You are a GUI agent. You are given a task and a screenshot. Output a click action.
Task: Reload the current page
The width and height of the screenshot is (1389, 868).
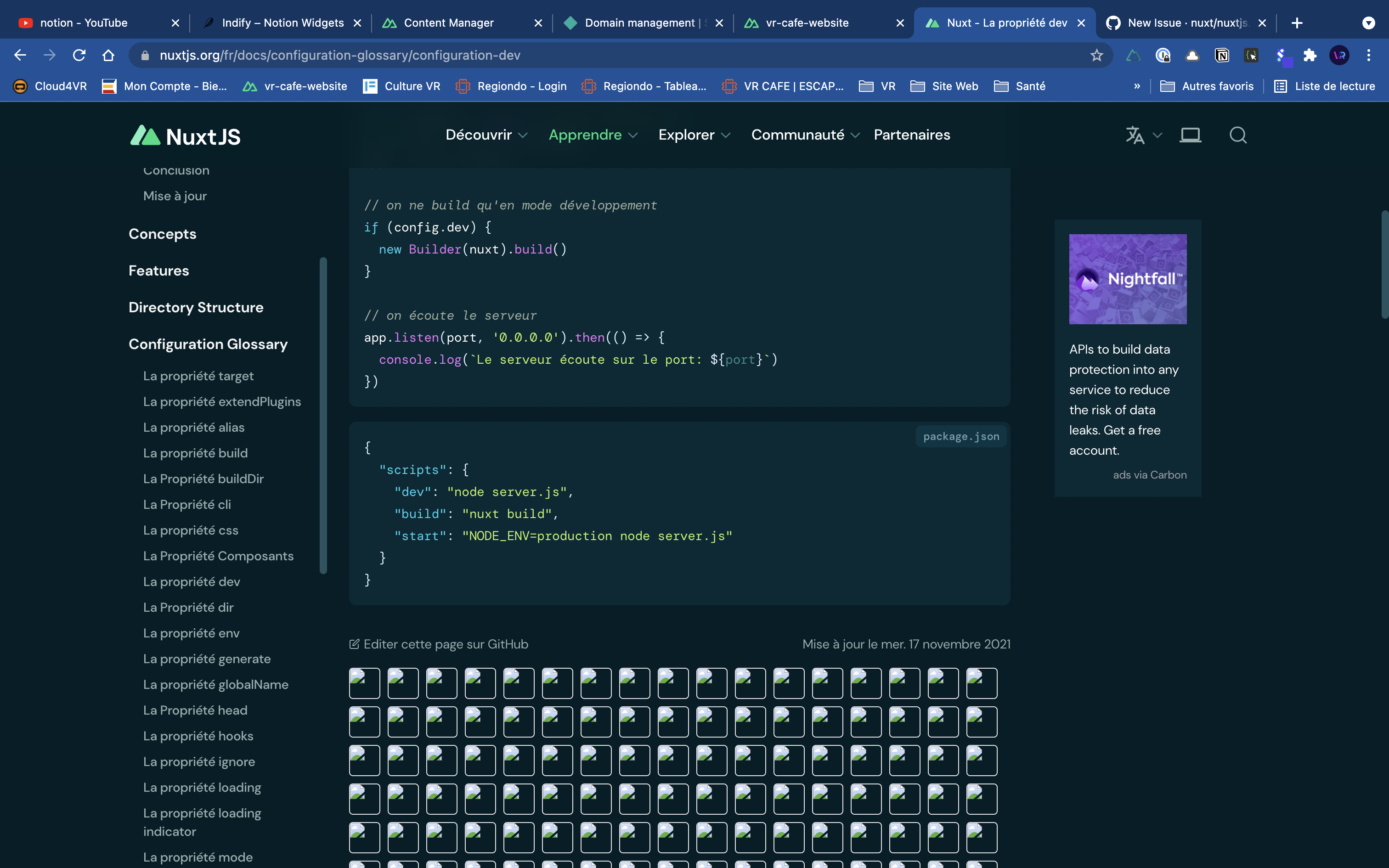tap(79, 55)
